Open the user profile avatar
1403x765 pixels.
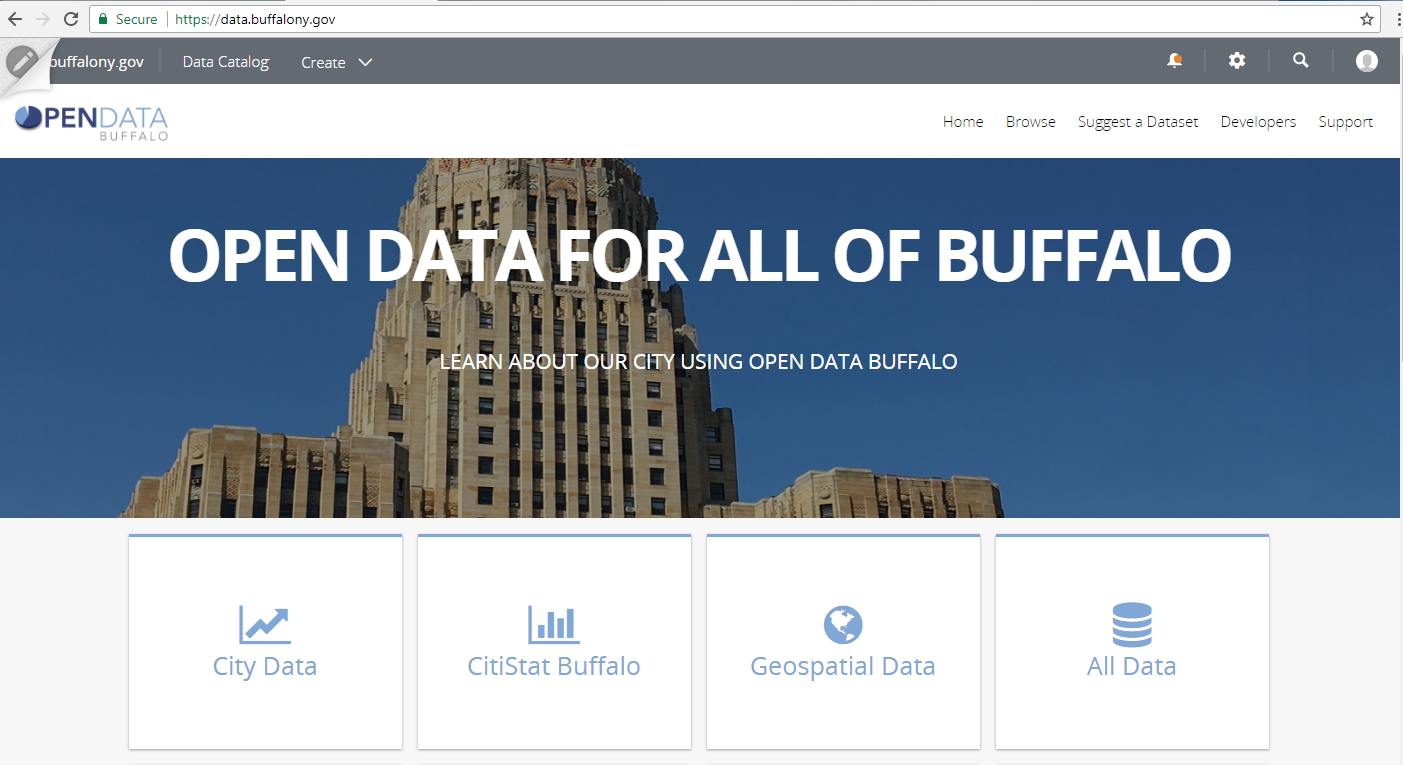click(1366, 61)
